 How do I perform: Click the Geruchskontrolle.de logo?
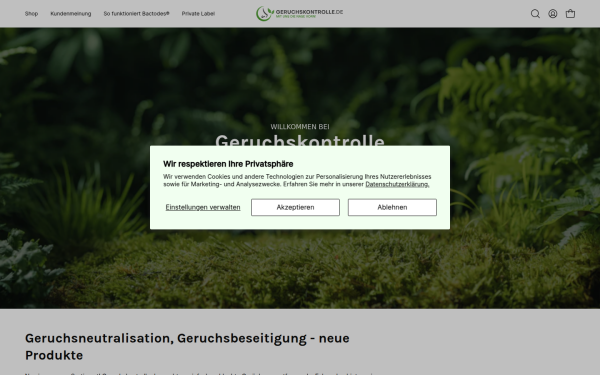coord(300,13)
